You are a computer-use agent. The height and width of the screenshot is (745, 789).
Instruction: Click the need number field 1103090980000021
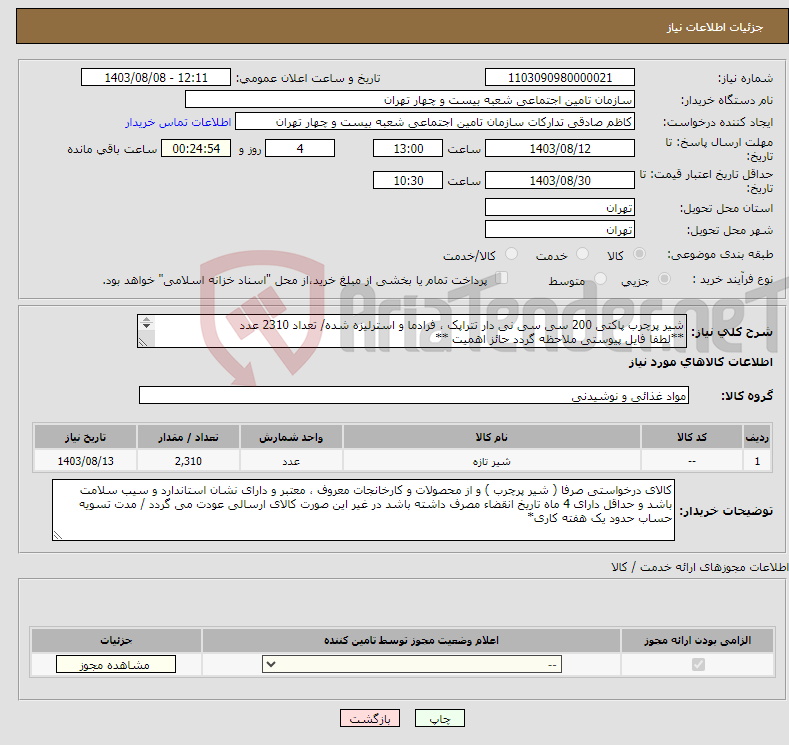coord(560,77)
